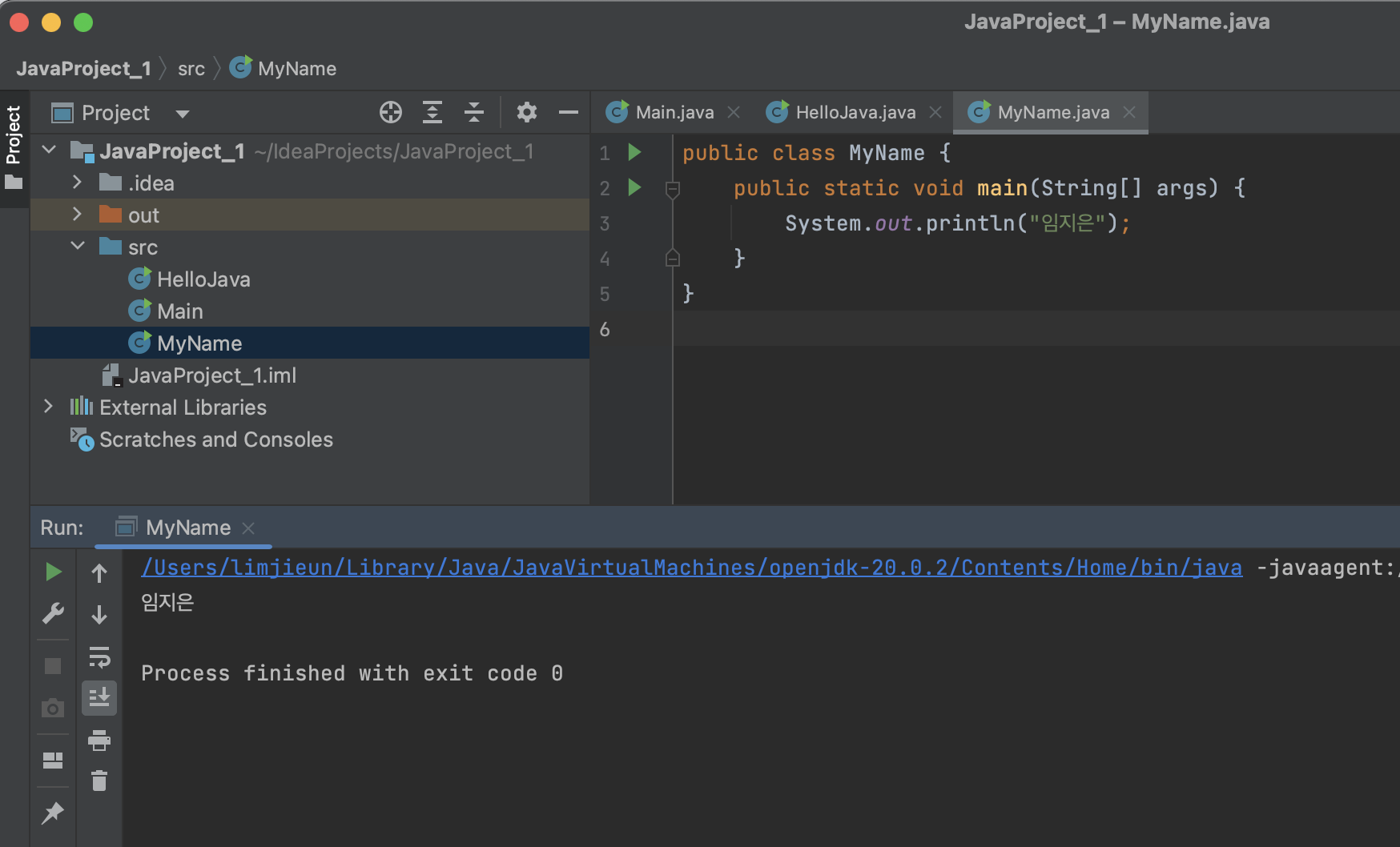Image resolution: width=1400 pixels, height=847 pixels.
Task: Click fold end marker on line 4
Action: click(x=673, y=258)
